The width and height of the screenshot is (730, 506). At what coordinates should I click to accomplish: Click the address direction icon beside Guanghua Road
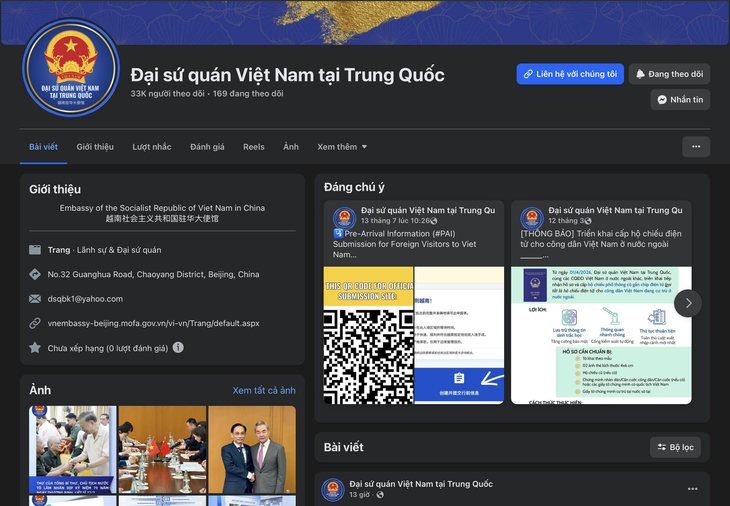35,274
